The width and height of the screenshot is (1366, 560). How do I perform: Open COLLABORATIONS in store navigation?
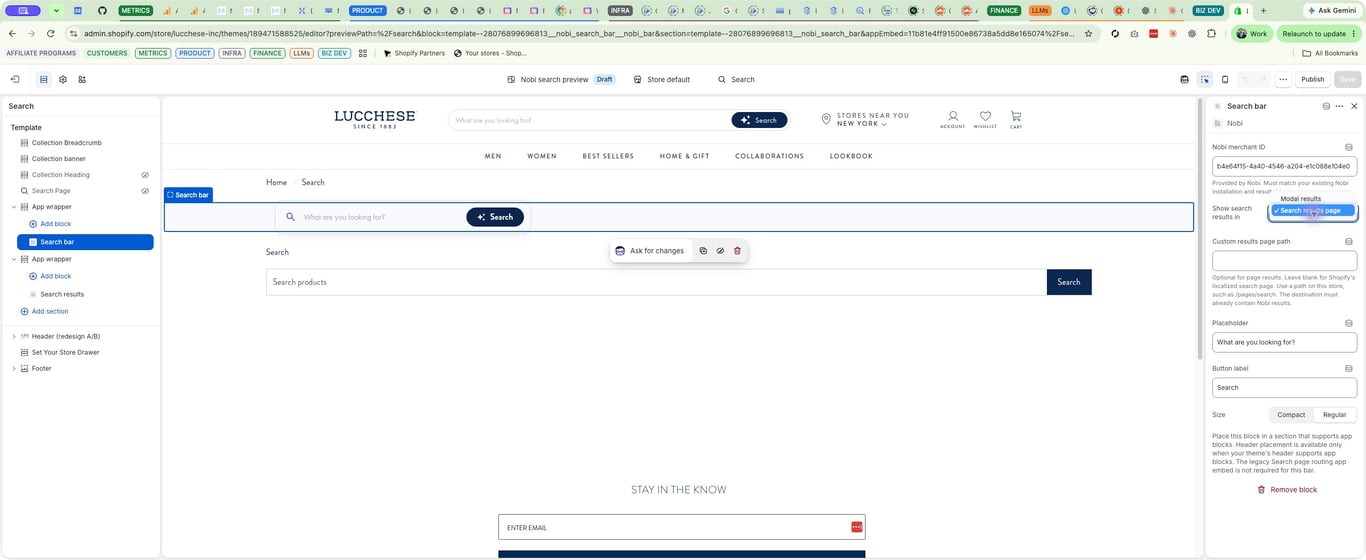coord(769,156)
